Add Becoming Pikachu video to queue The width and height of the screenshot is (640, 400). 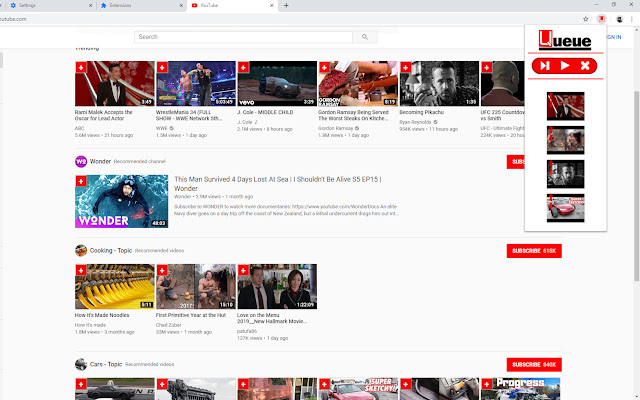point(404,67)
